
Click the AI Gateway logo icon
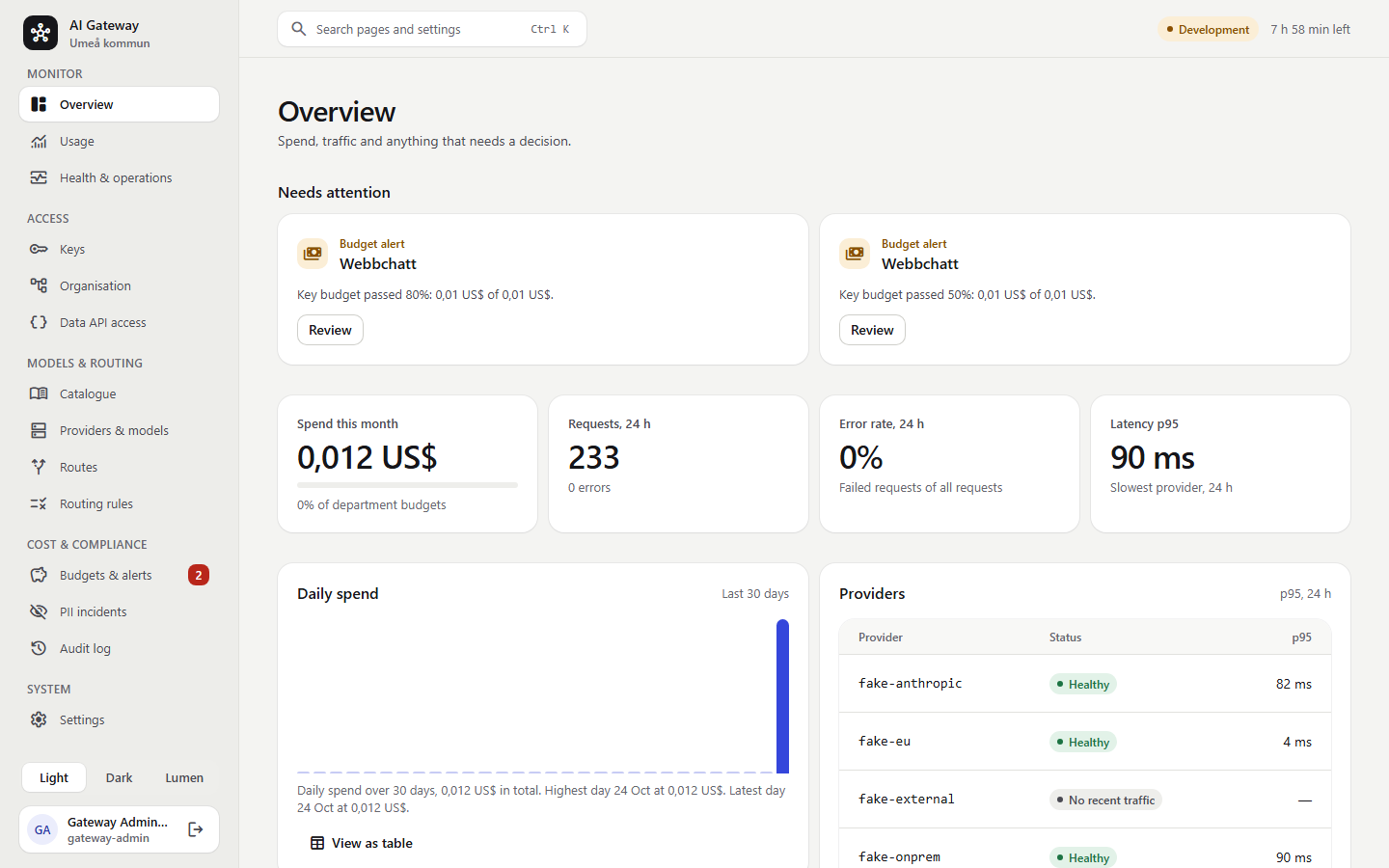point(41,33)
